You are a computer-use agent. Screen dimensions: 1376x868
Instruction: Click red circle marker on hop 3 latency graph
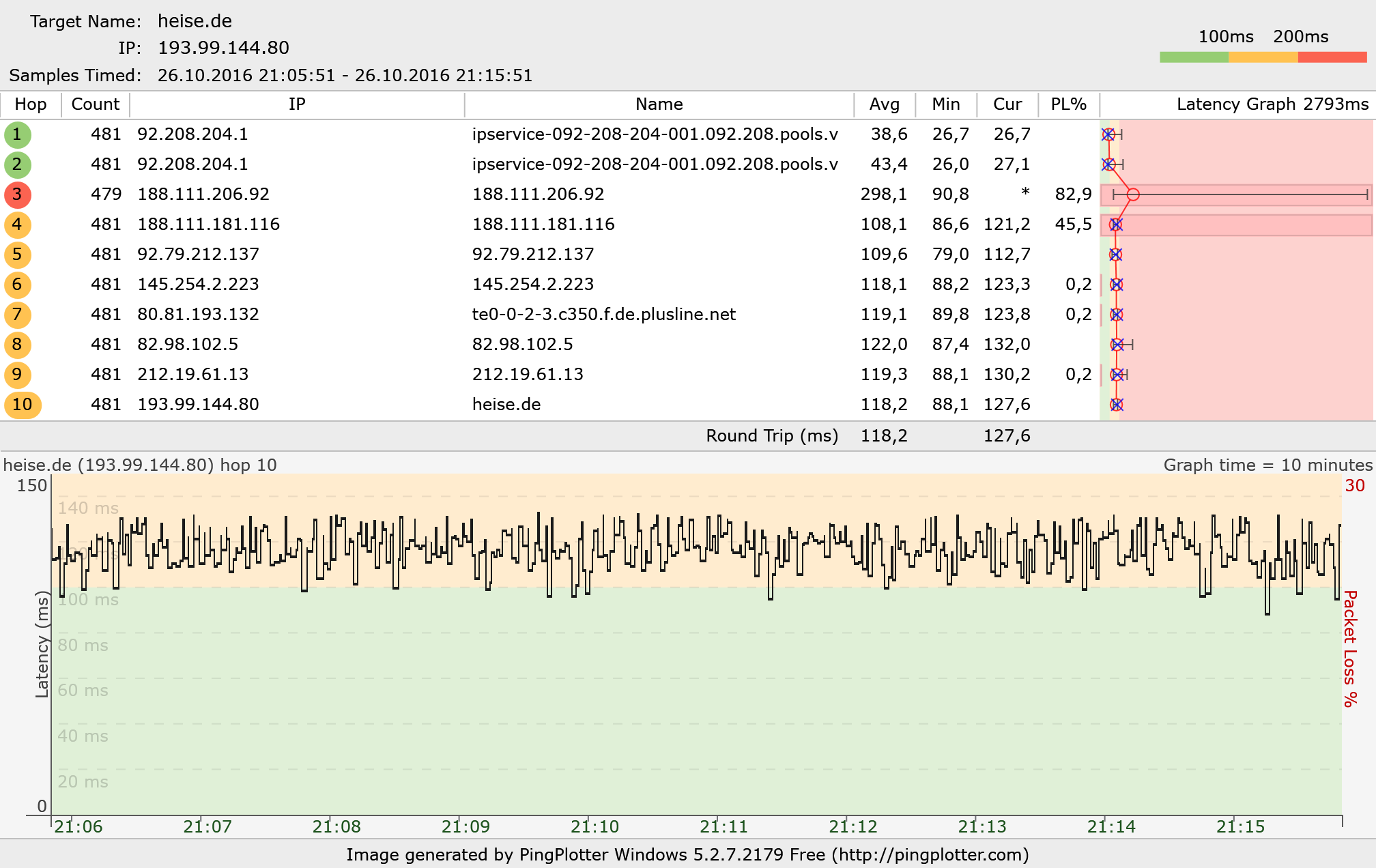coord(1133,194)
